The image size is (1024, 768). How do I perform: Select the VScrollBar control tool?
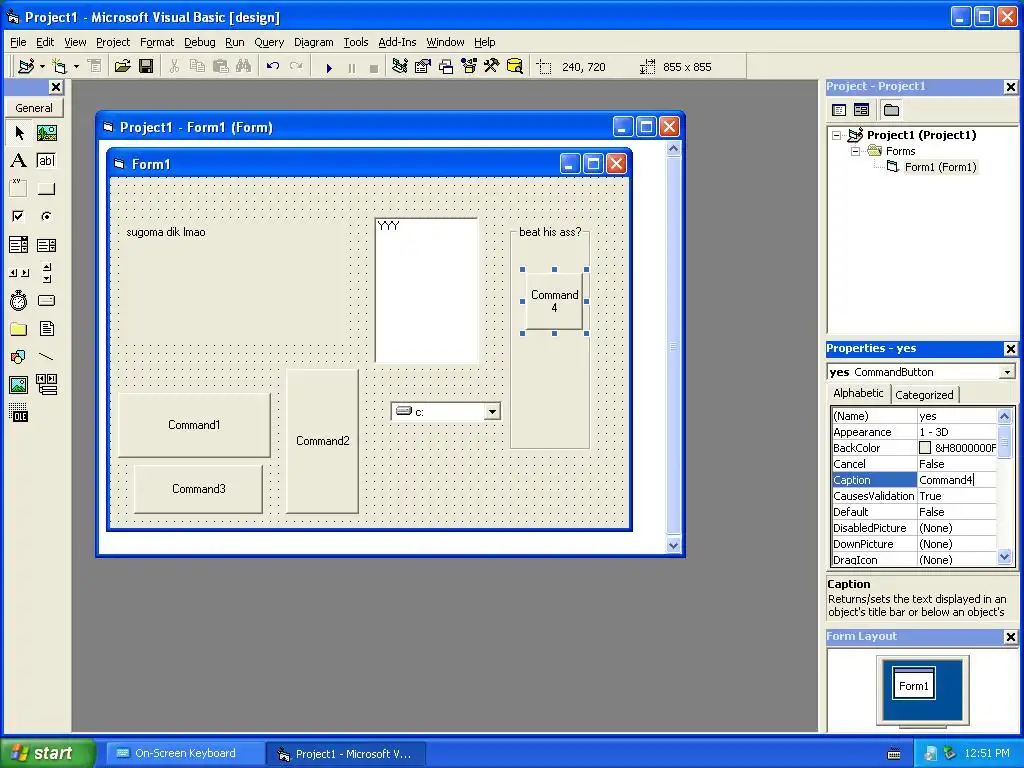click(x=46, y=273)
